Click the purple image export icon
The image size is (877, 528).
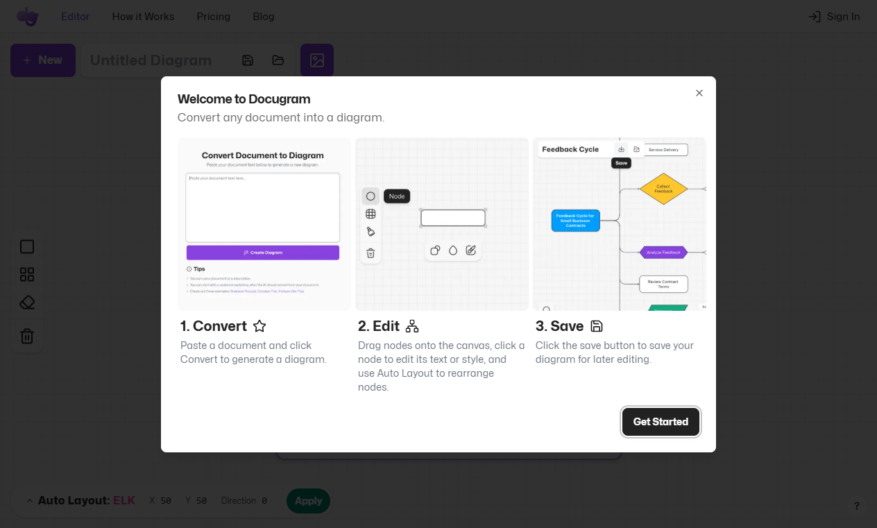pos(317,60)
